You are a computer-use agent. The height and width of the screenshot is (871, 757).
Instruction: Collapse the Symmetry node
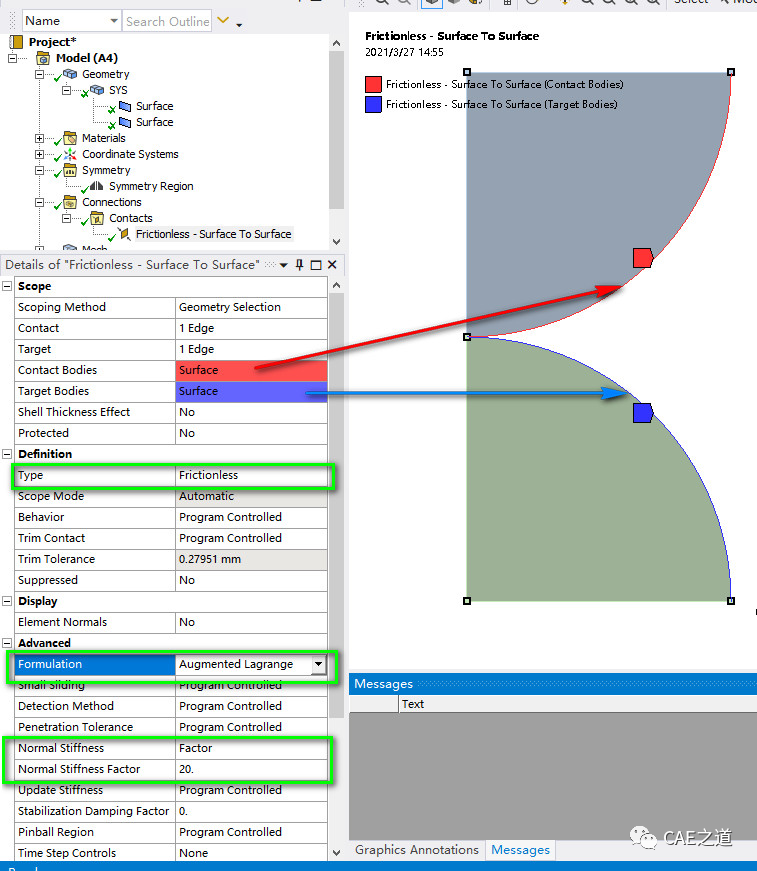[x=39, y=170]
